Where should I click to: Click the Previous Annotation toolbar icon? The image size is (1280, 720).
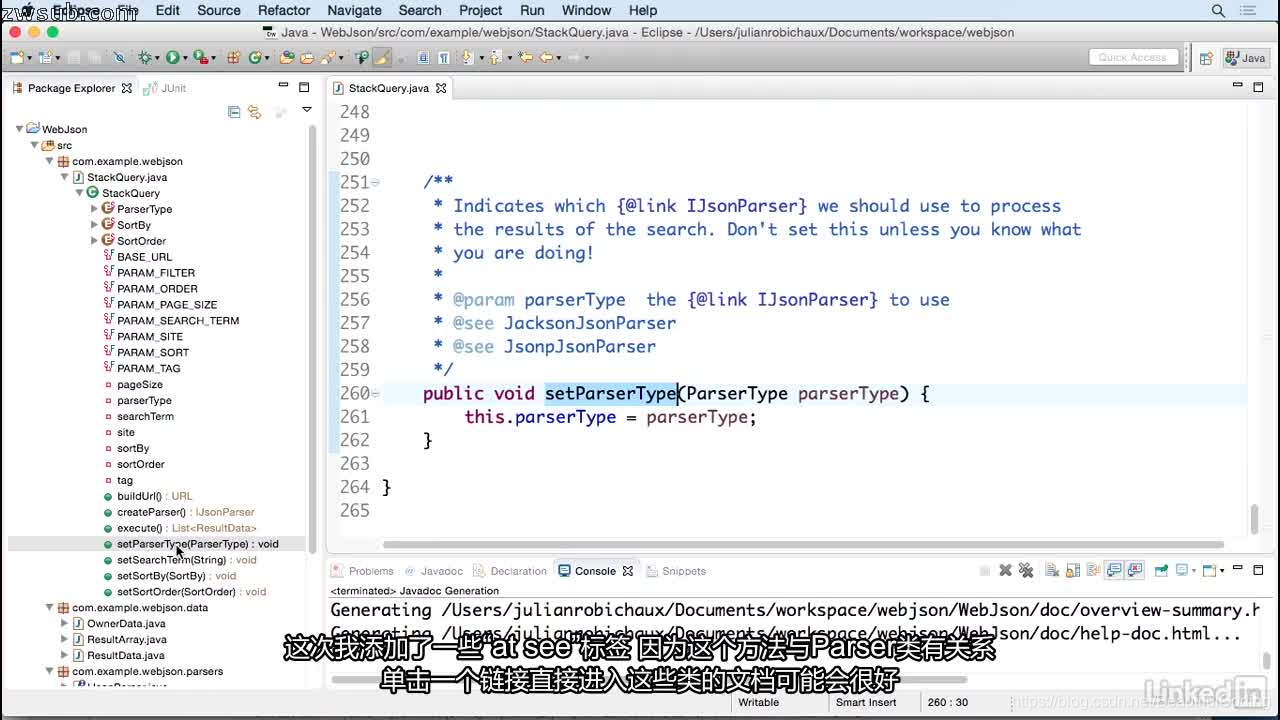tap(495, 57)
